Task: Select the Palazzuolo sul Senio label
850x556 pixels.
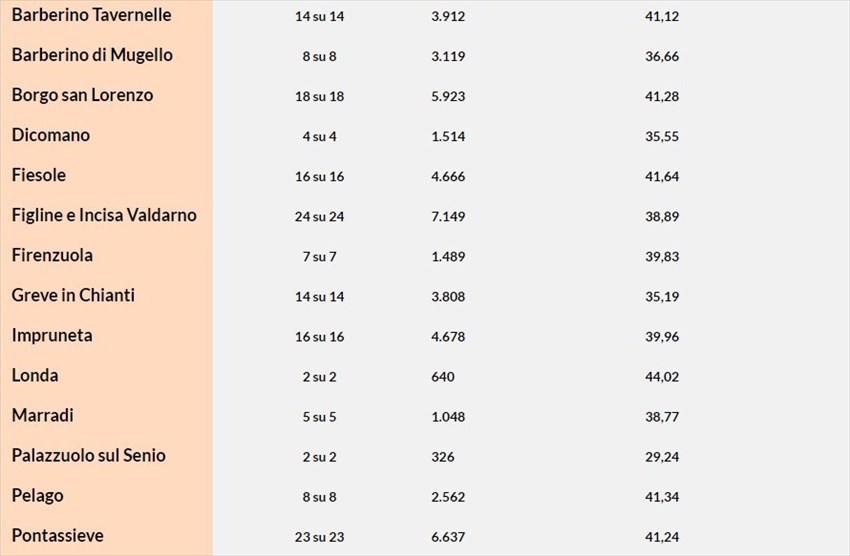Action: [x=89, y=455]
